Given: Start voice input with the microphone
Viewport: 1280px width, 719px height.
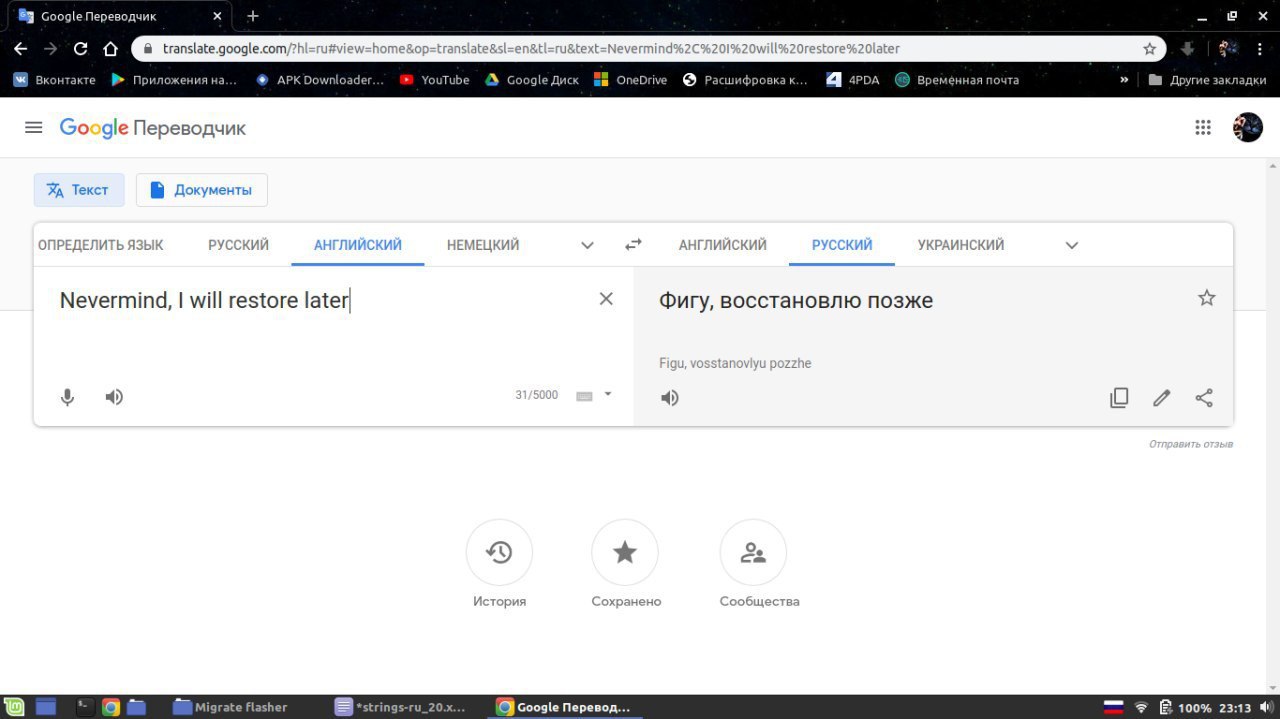Looking at the screenshot, I should point(67,397).
